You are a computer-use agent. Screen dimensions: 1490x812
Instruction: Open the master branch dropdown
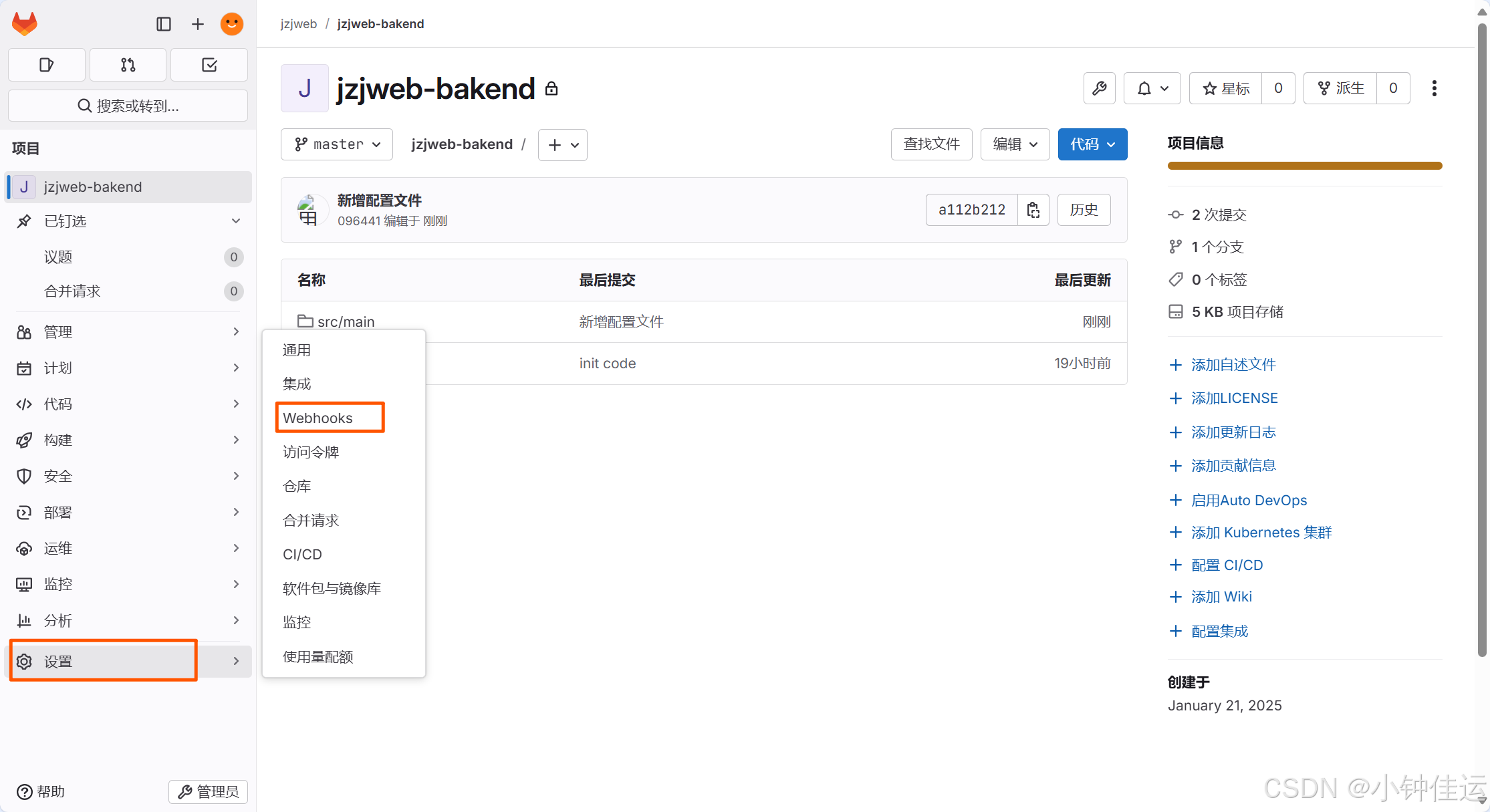pos(337,144)
